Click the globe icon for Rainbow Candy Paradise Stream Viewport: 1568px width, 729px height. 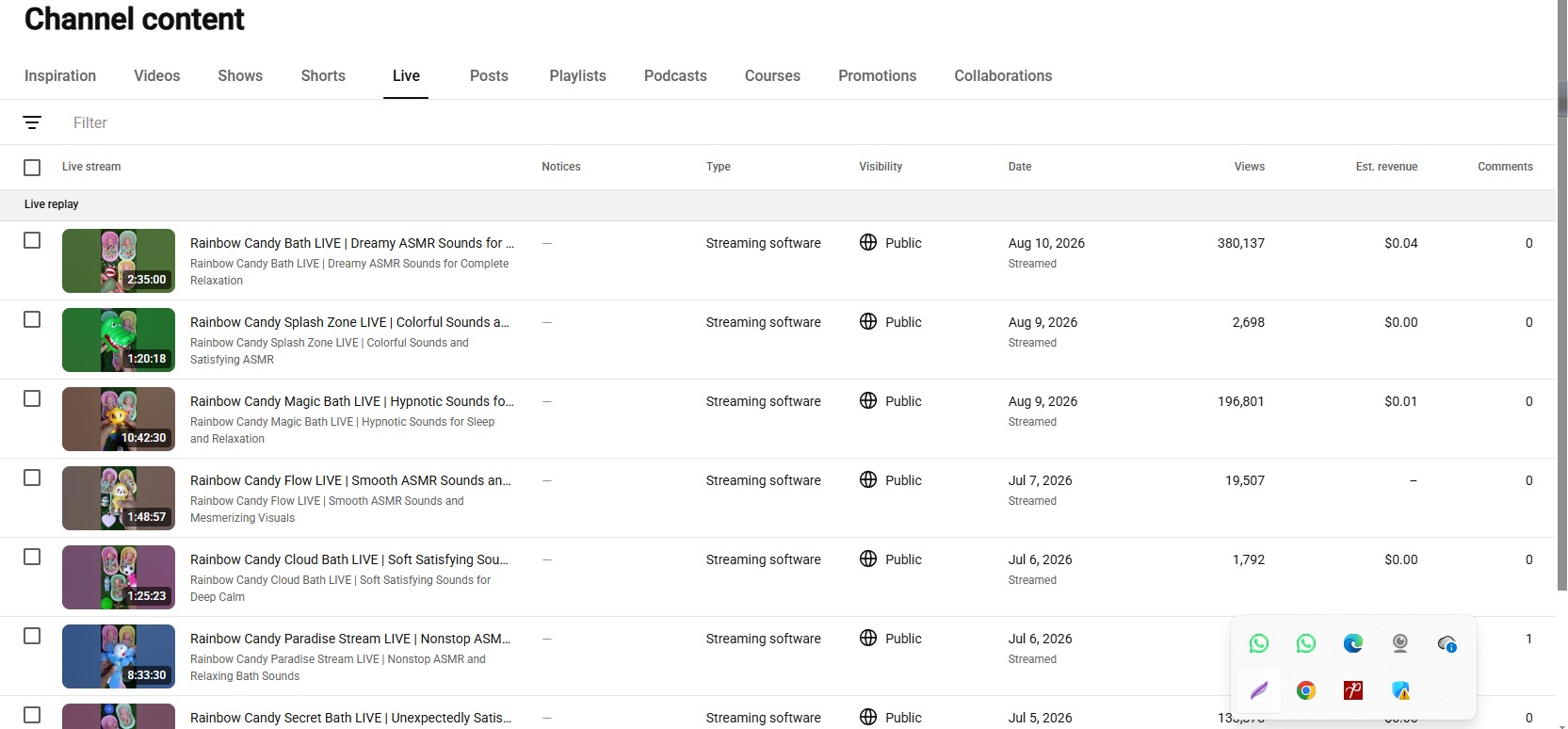[x=868, y=638]
